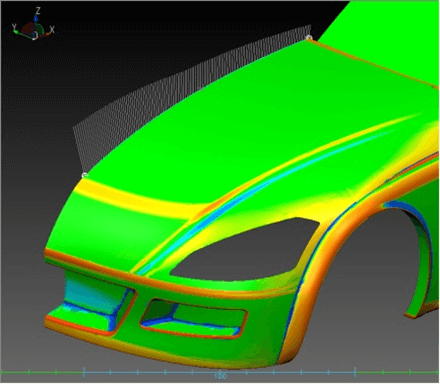
Task: Select the green arc plane on the gizmo
Action: tap(40, 29)
